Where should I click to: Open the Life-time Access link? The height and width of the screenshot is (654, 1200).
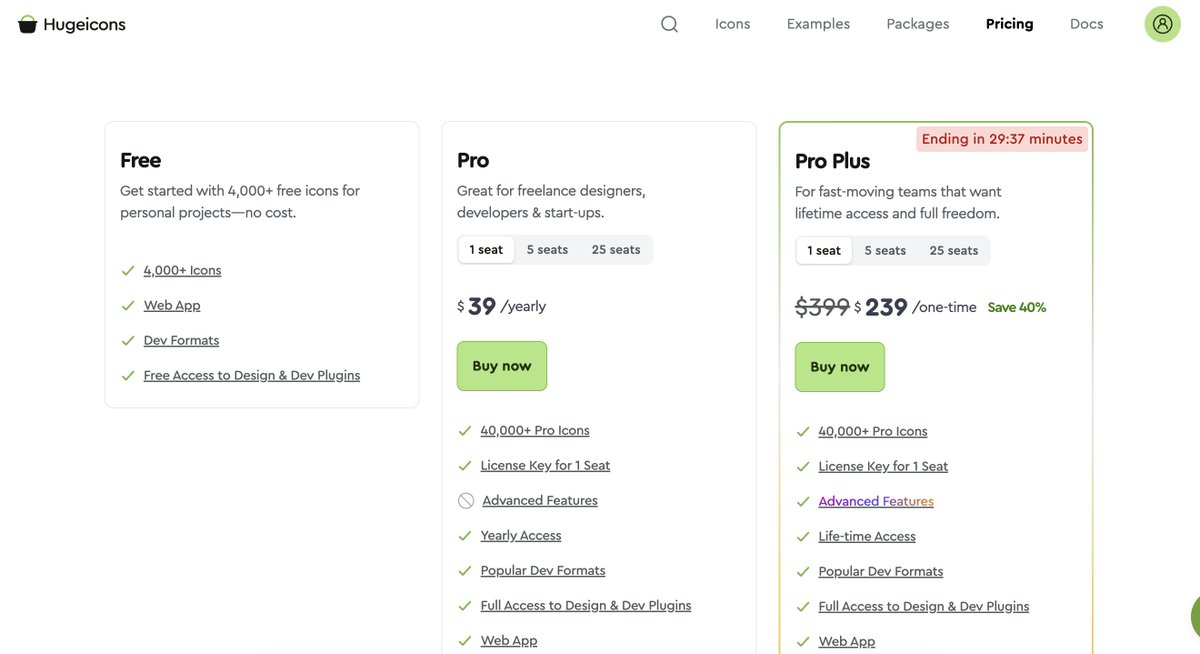(x=867, y=537)
